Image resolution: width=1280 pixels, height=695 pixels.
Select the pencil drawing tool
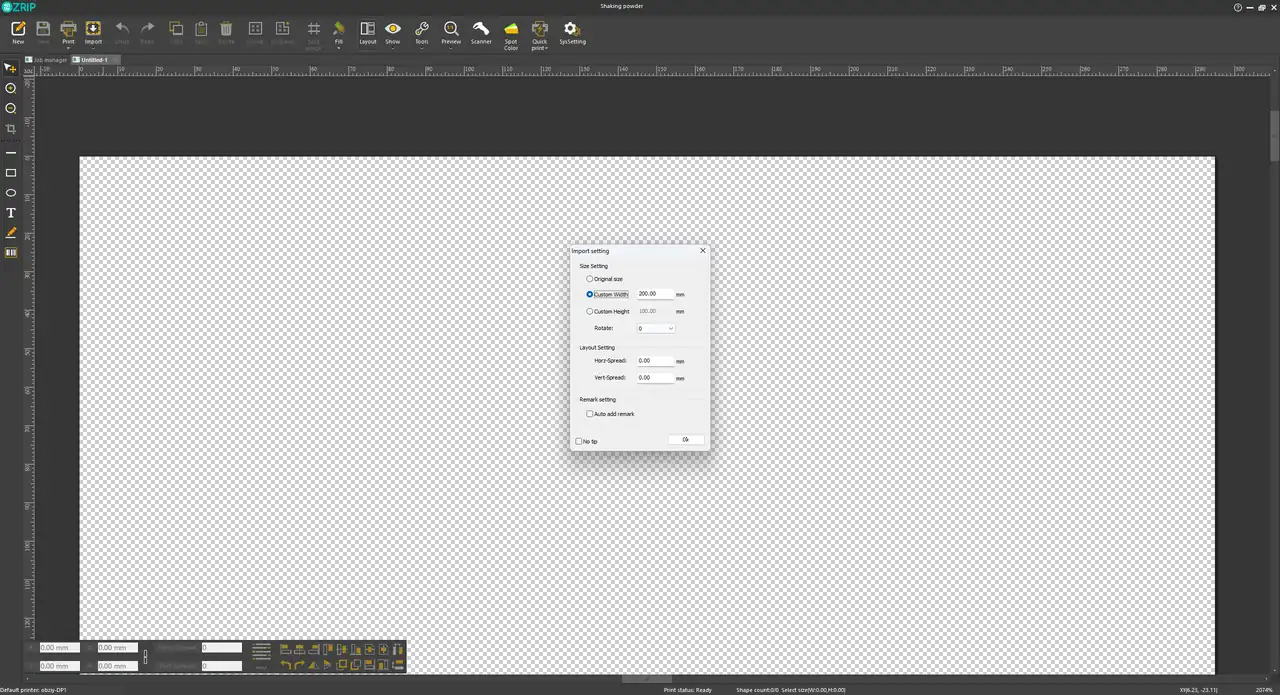point(11,233)
